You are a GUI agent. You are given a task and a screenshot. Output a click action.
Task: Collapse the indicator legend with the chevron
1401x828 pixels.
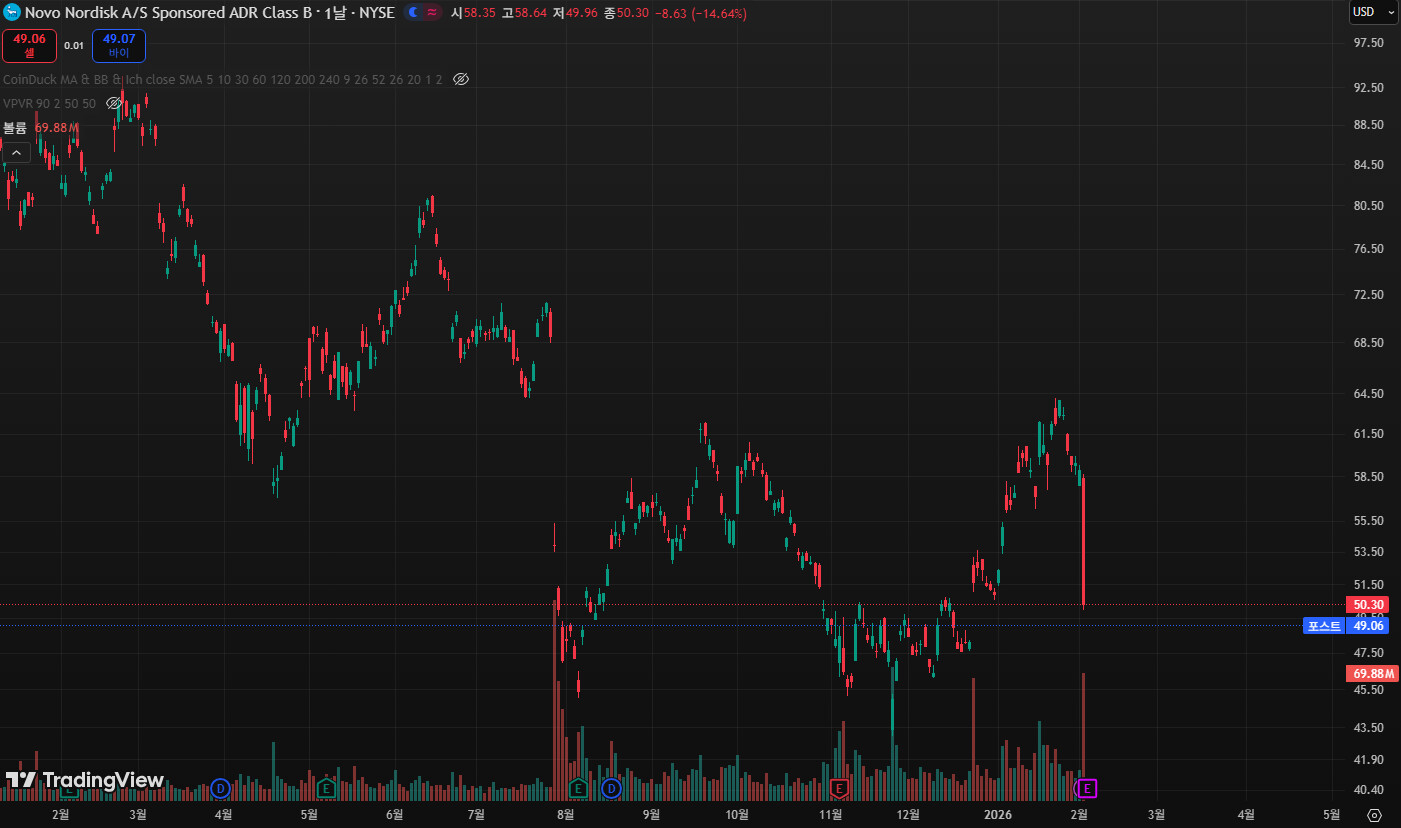click(x=15, y=152)
